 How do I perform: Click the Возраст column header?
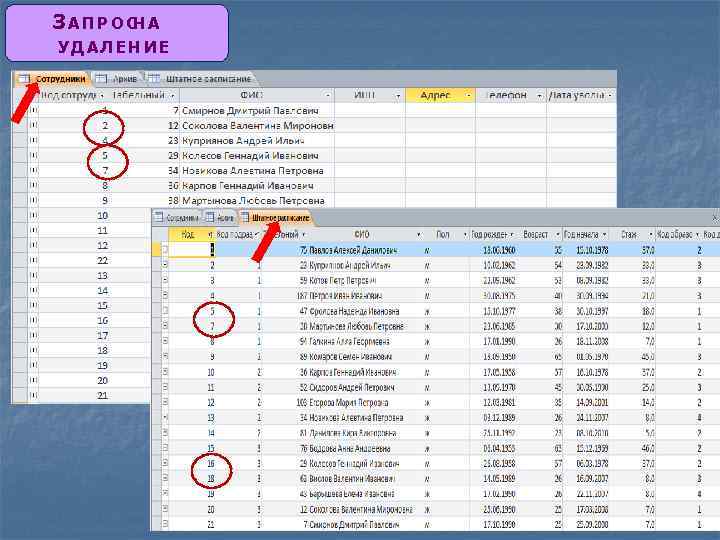539,235
